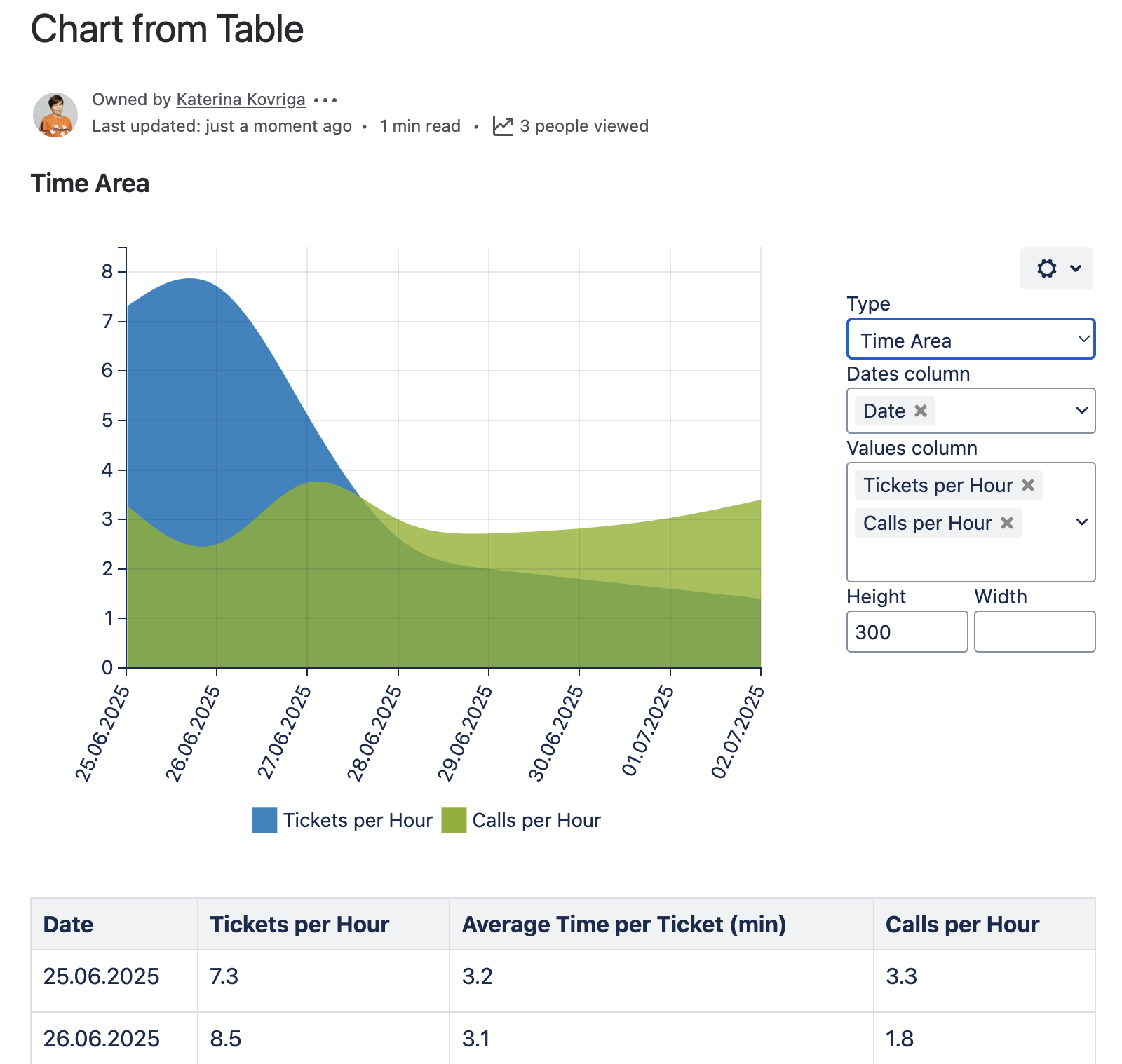
Task: Remove Tickets per Hour from Values column
Action: (1028, 485)
